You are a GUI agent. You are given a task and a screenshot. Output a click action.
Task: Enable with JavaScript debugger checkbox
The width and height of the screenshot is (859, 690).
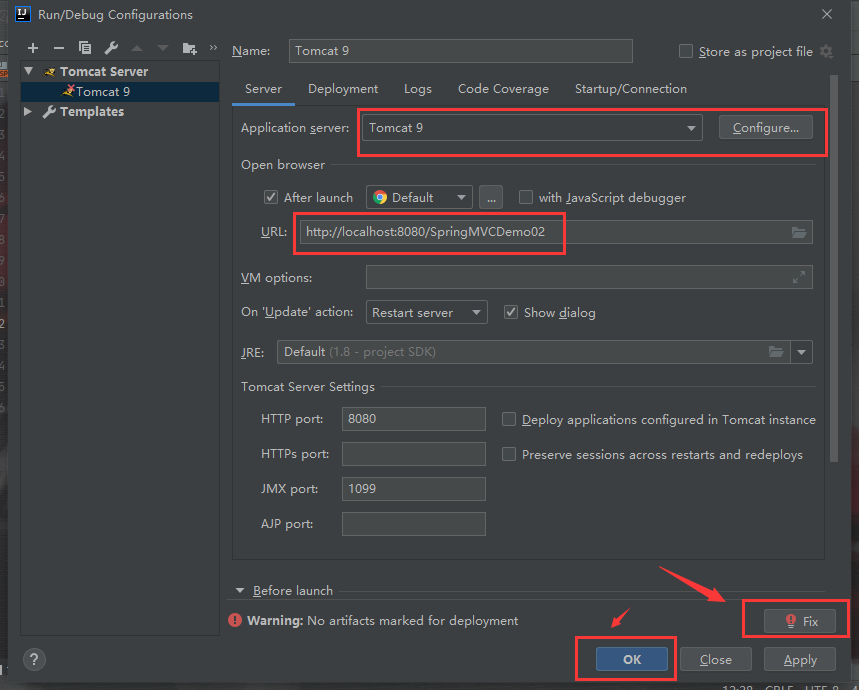point(525,197)
